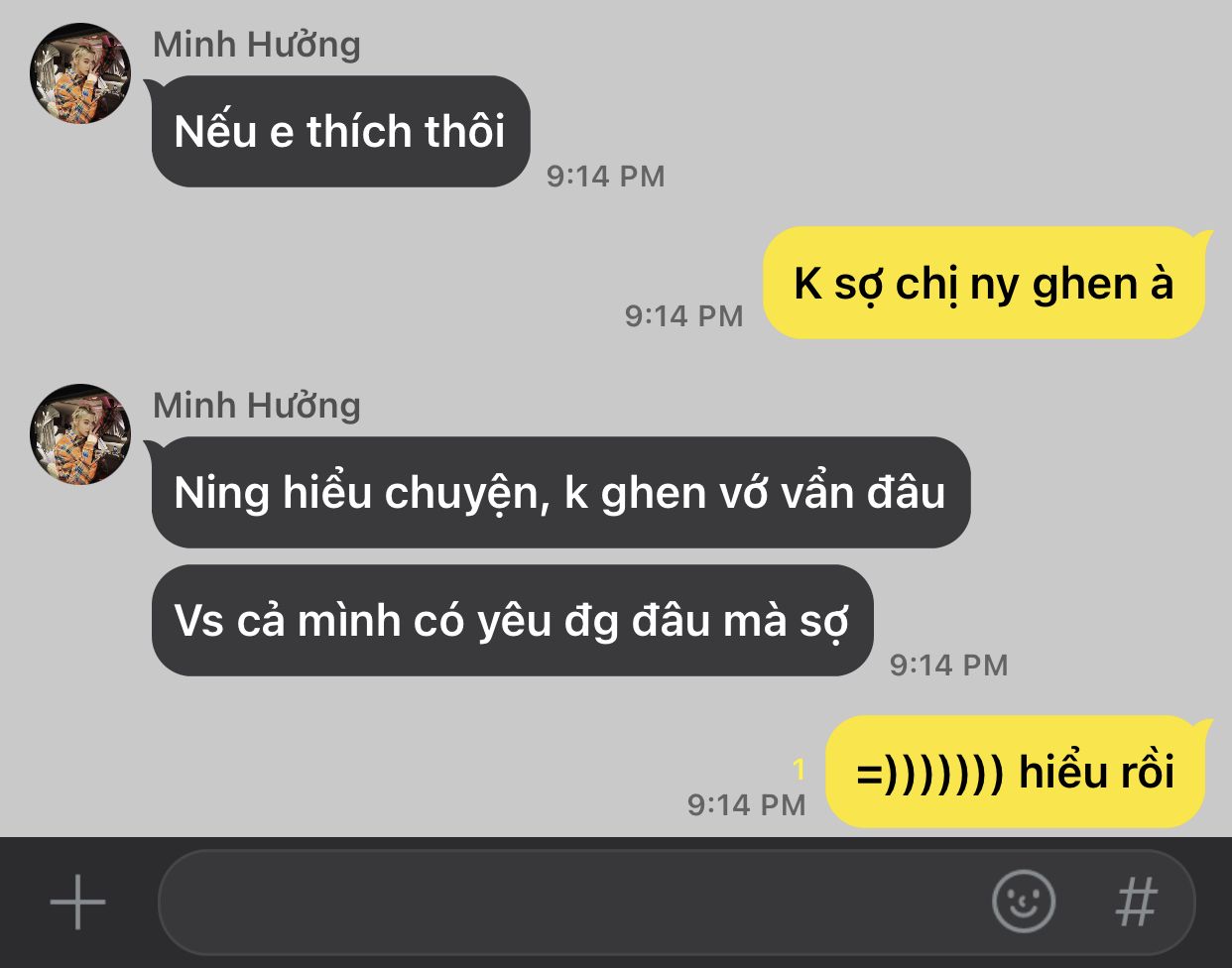Tap the timestamp beside "K sợ chị ny ghen à"
The height and width of the screenshot is (968, 1232).
pyautogui.click(x=683, y=316)
